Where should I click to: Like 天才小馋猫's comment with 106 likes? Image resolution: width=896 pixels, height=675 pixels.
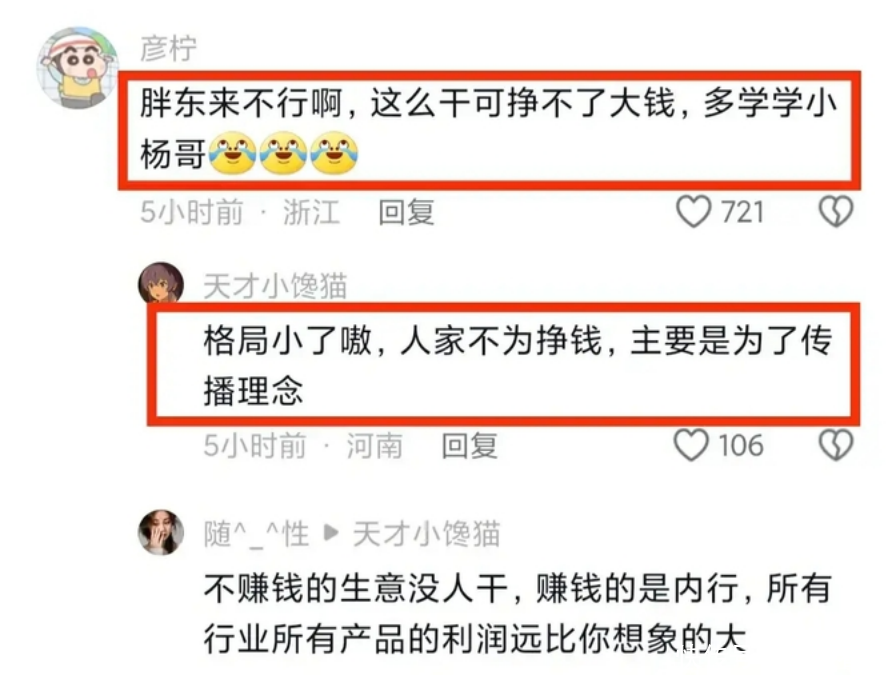pyautogui.click(x=691, y=445)
